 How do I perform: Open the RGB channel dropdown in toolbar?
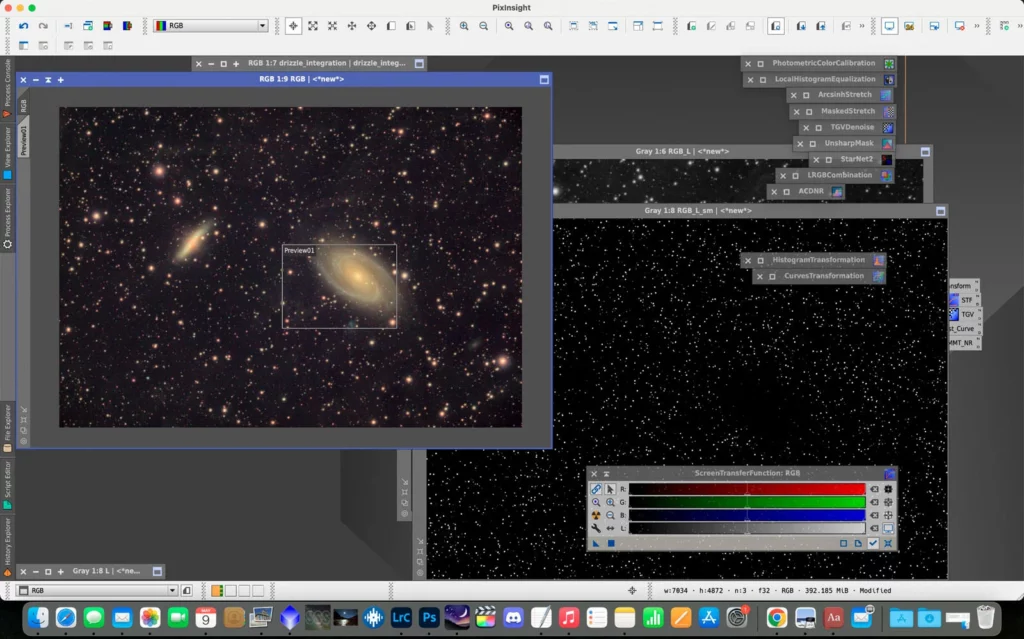coord(210,26)
